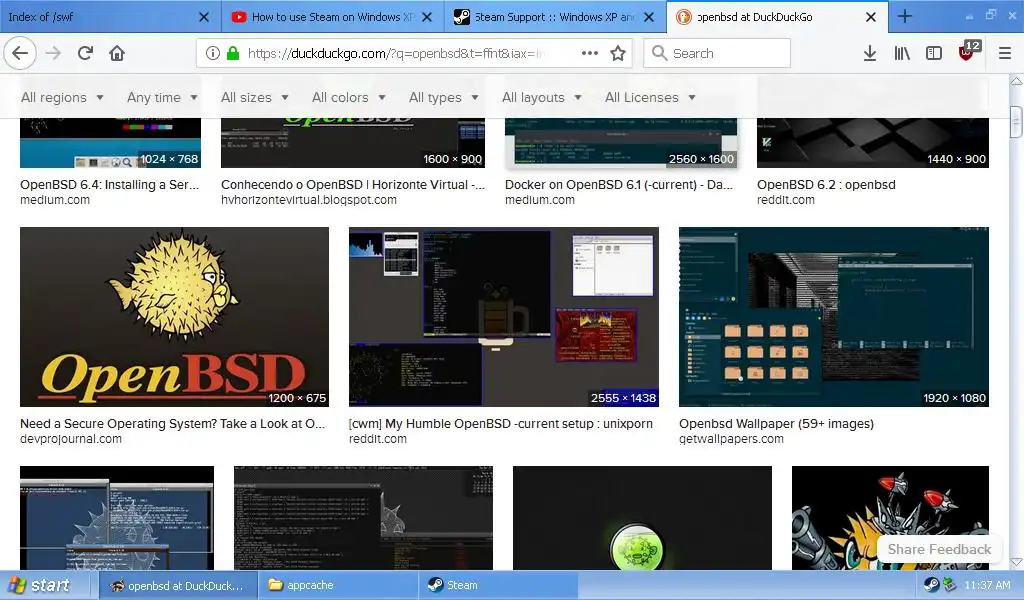
Task: Open the All types dropdown
Action: [443, 97]
